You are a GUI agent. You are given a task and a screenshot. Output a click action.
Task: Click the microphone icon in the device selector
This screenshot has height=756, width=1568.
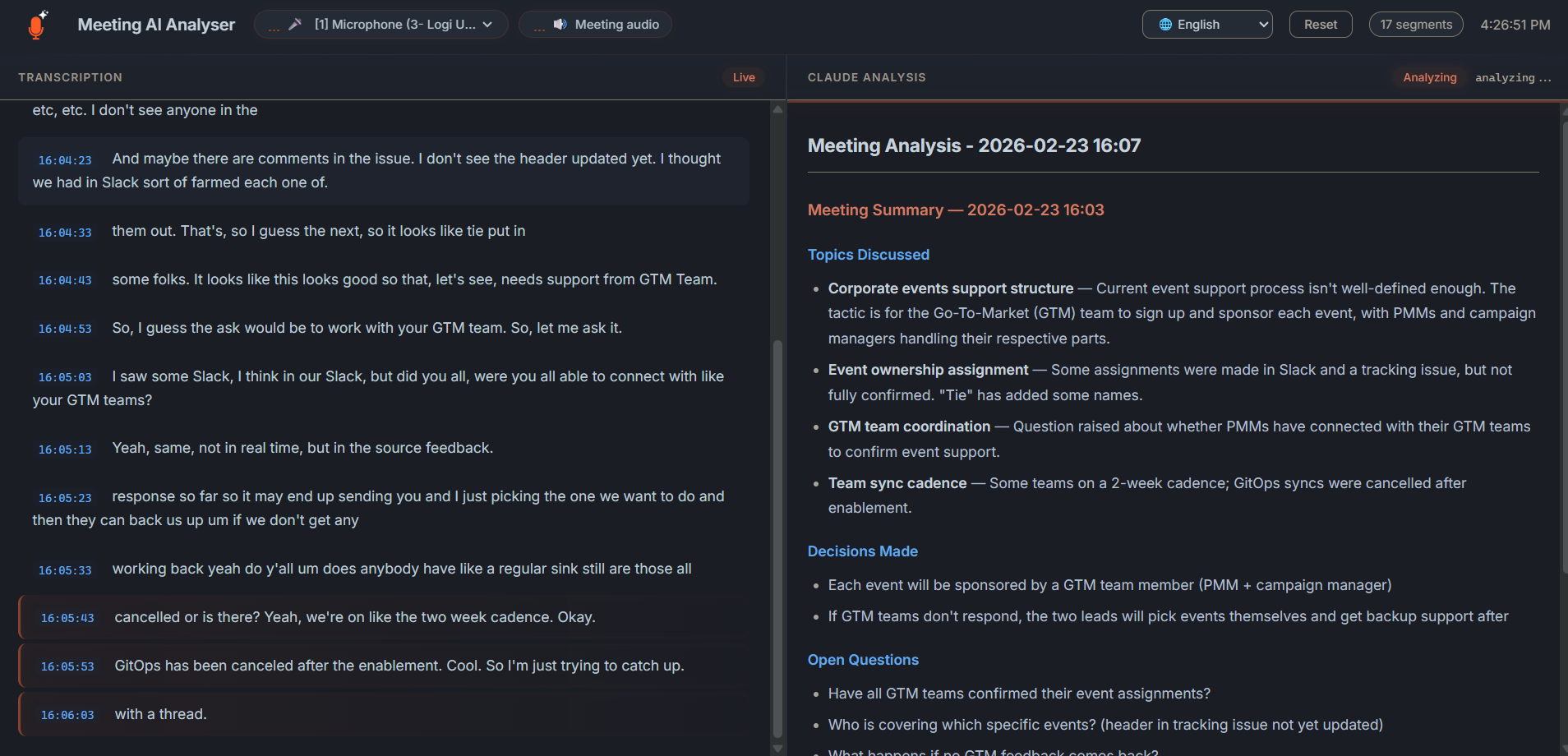click(x=296, y=24)
